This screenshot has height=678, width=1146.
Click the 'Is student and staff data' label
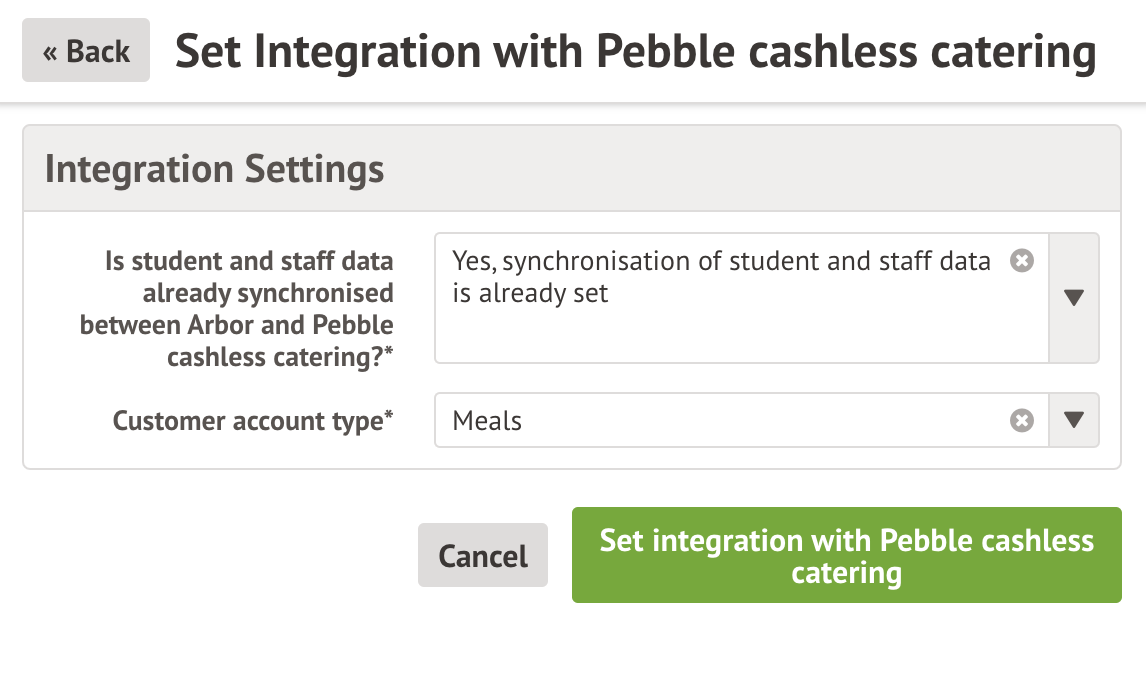[x=249, y=261]
